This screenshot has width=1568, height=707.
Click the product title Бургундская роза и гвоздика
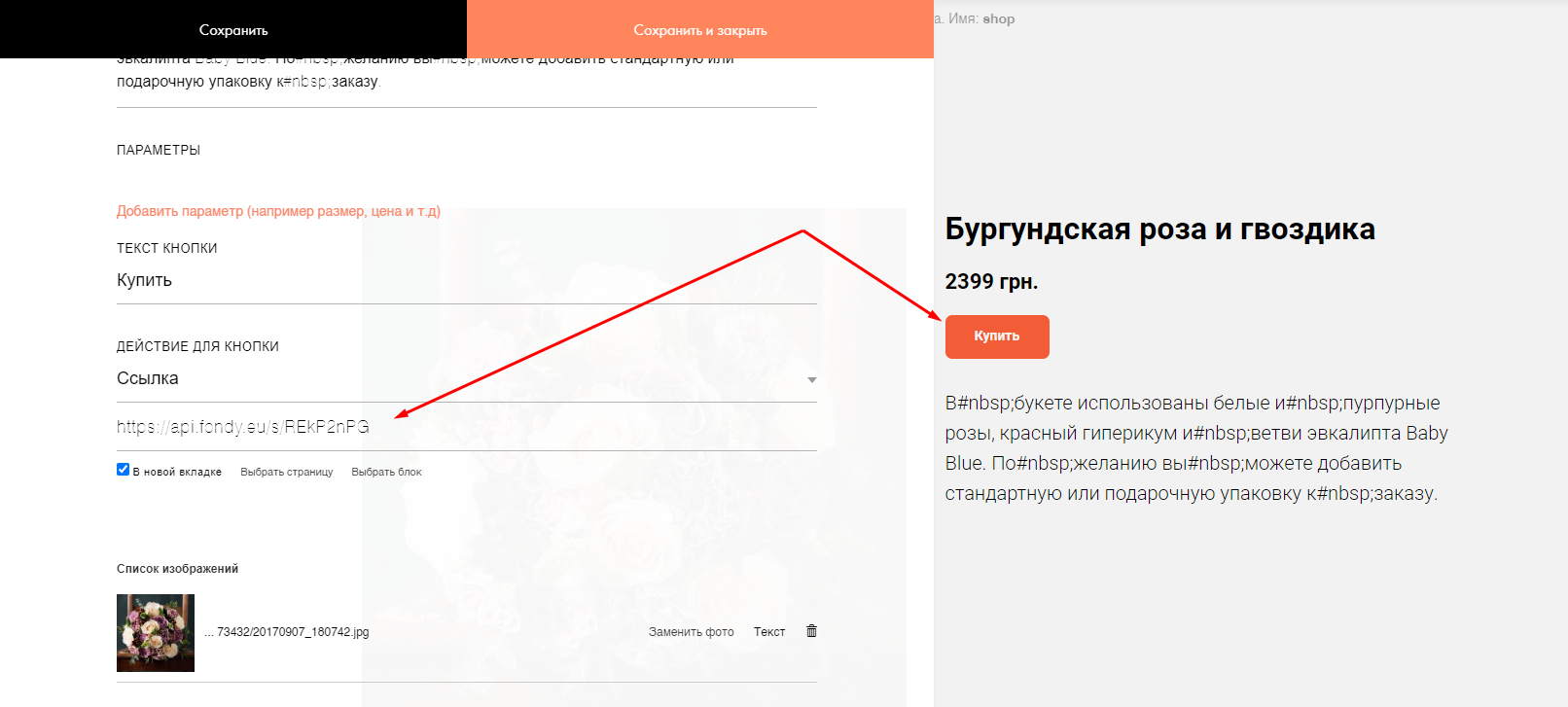pyautogui.click(x=1160, y=230)
